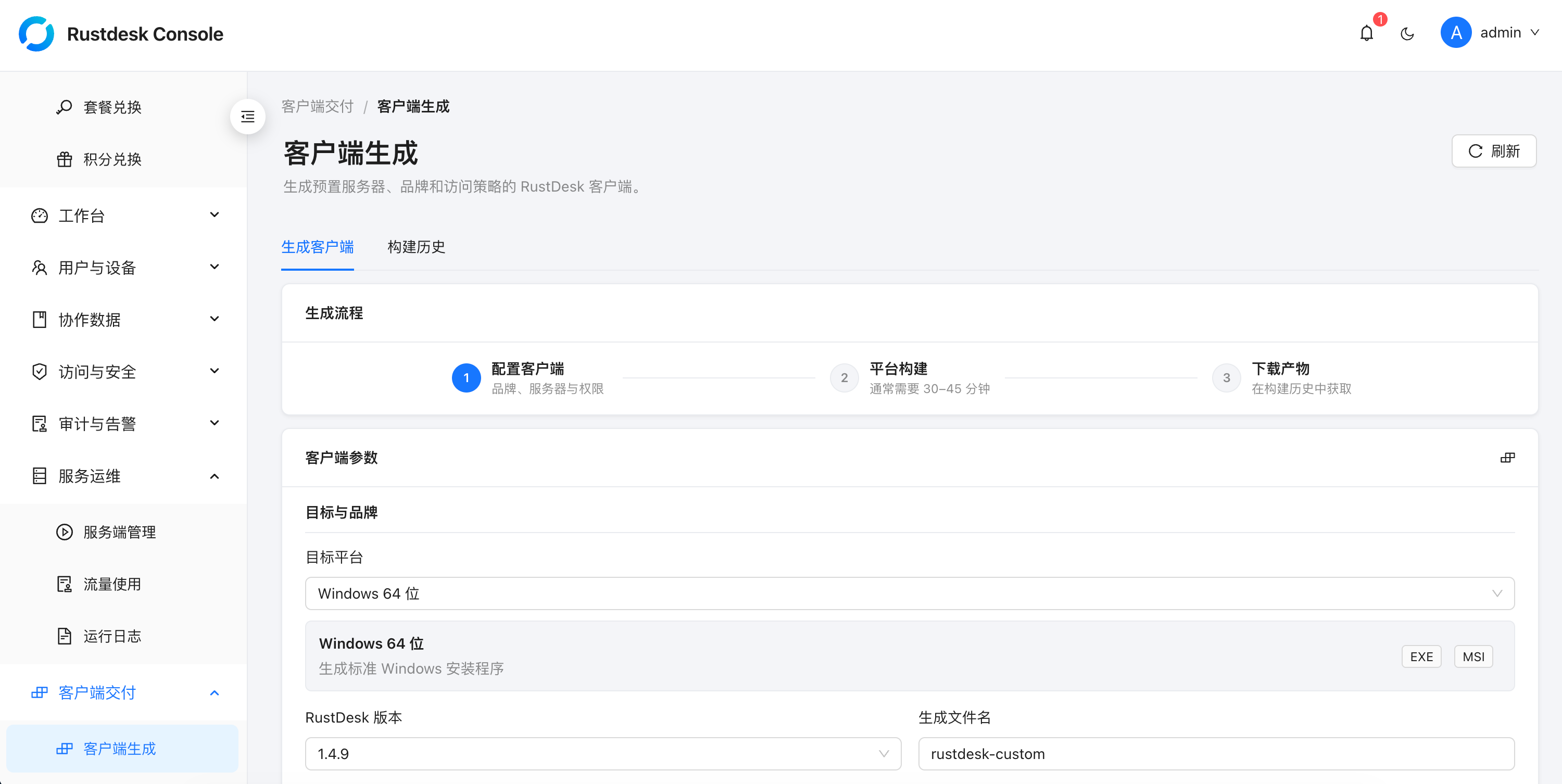This screenshot has height=784, width=1562.
Task: Open the notifications bell
Action: coord(1366,33)
